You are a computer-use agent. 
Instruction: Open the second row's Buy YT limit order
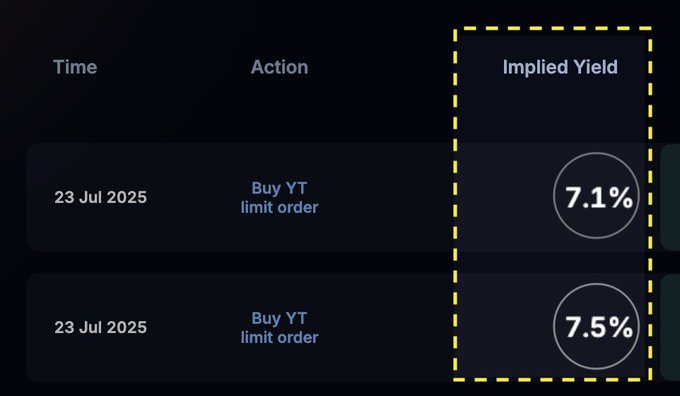[279, 327]
